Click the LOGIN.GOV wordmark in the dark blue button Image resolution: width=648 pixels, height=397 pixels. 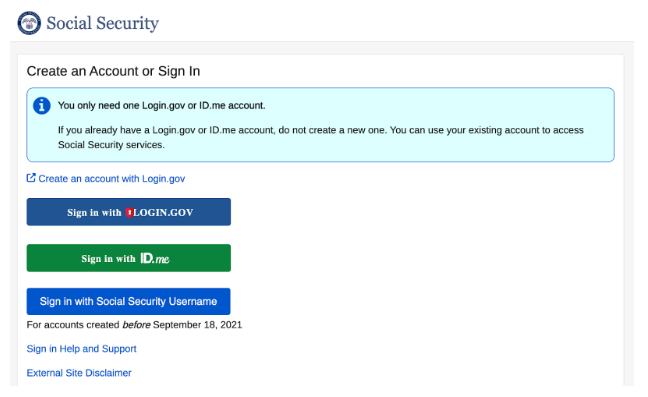pyautogui.click(x=163, y=212)
